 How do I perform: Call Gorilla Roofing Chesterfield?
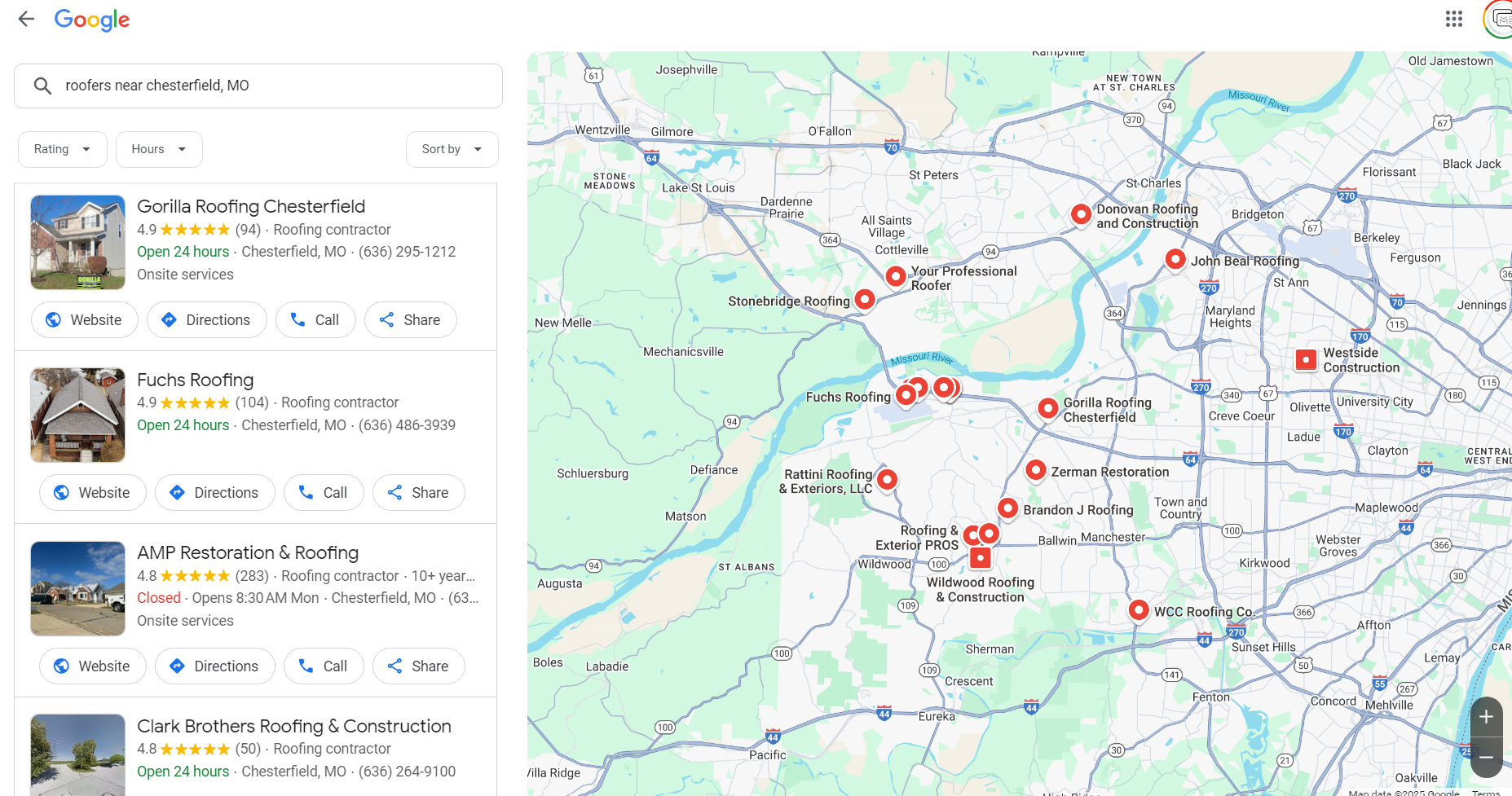pyautogui.click(x=315, y=320)
